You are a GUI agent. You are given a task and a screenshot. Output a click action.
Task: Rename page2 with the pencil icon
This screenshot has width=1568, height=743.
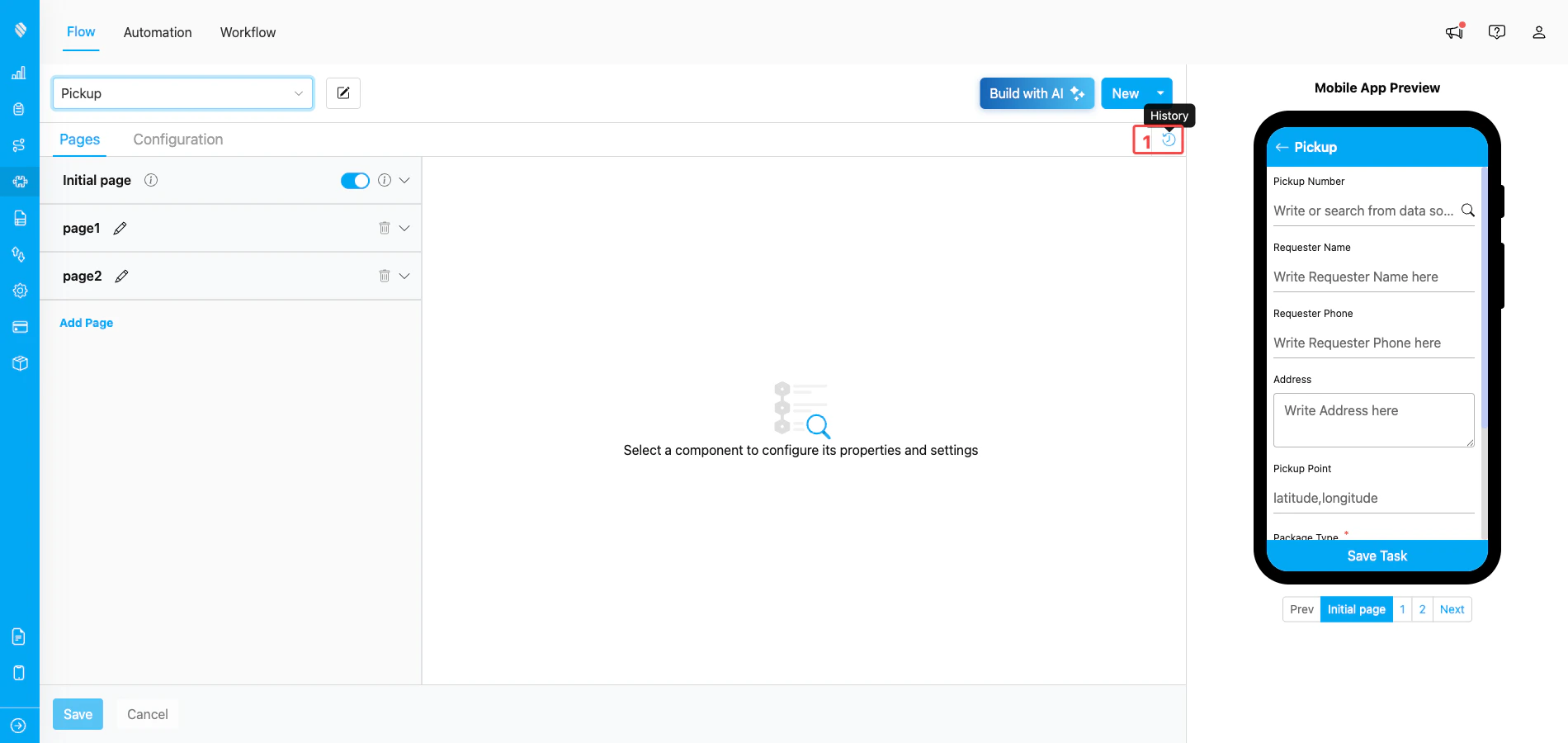(121, 276)
